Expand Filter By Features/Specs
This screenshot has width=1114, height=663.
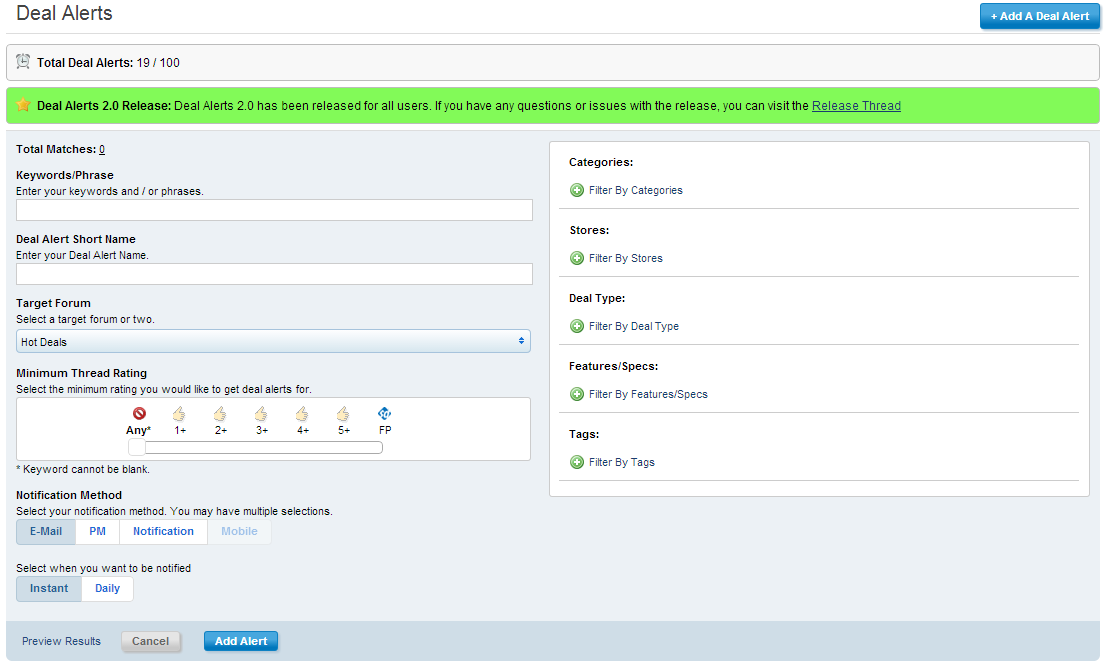point(647,394)
